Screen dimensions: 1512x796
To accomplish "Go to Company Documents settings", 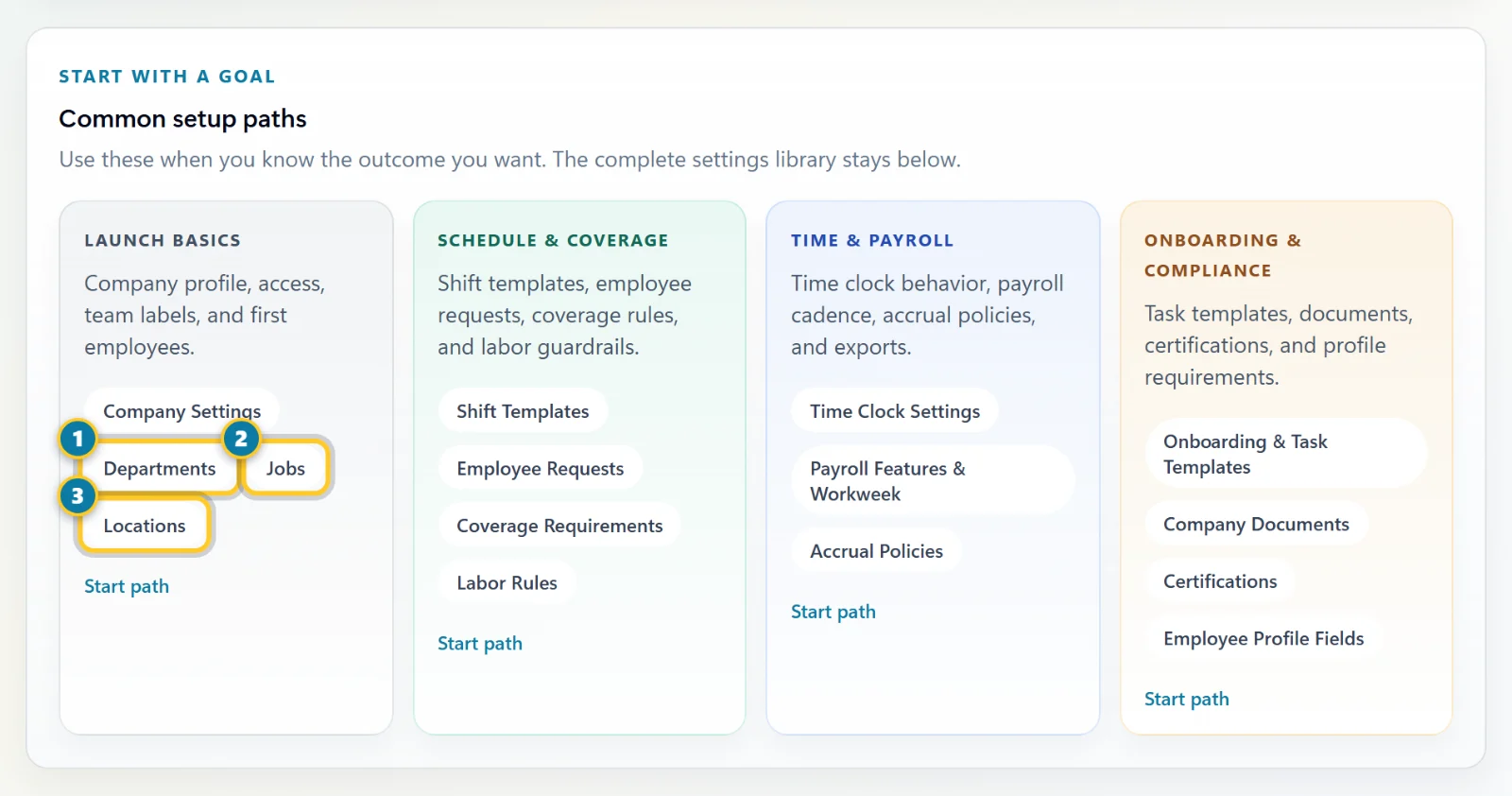I will pos(1256,524).
